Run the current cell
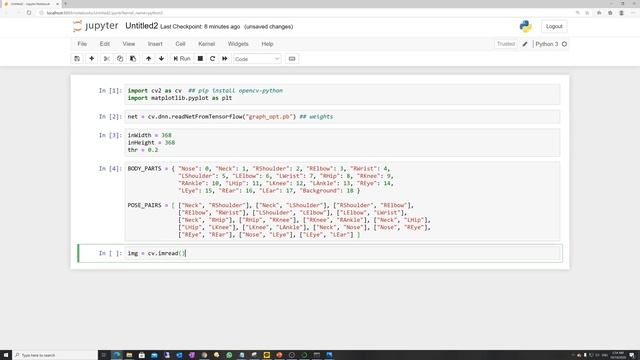This screenshot has height=360, width=640. coord(182,59)
